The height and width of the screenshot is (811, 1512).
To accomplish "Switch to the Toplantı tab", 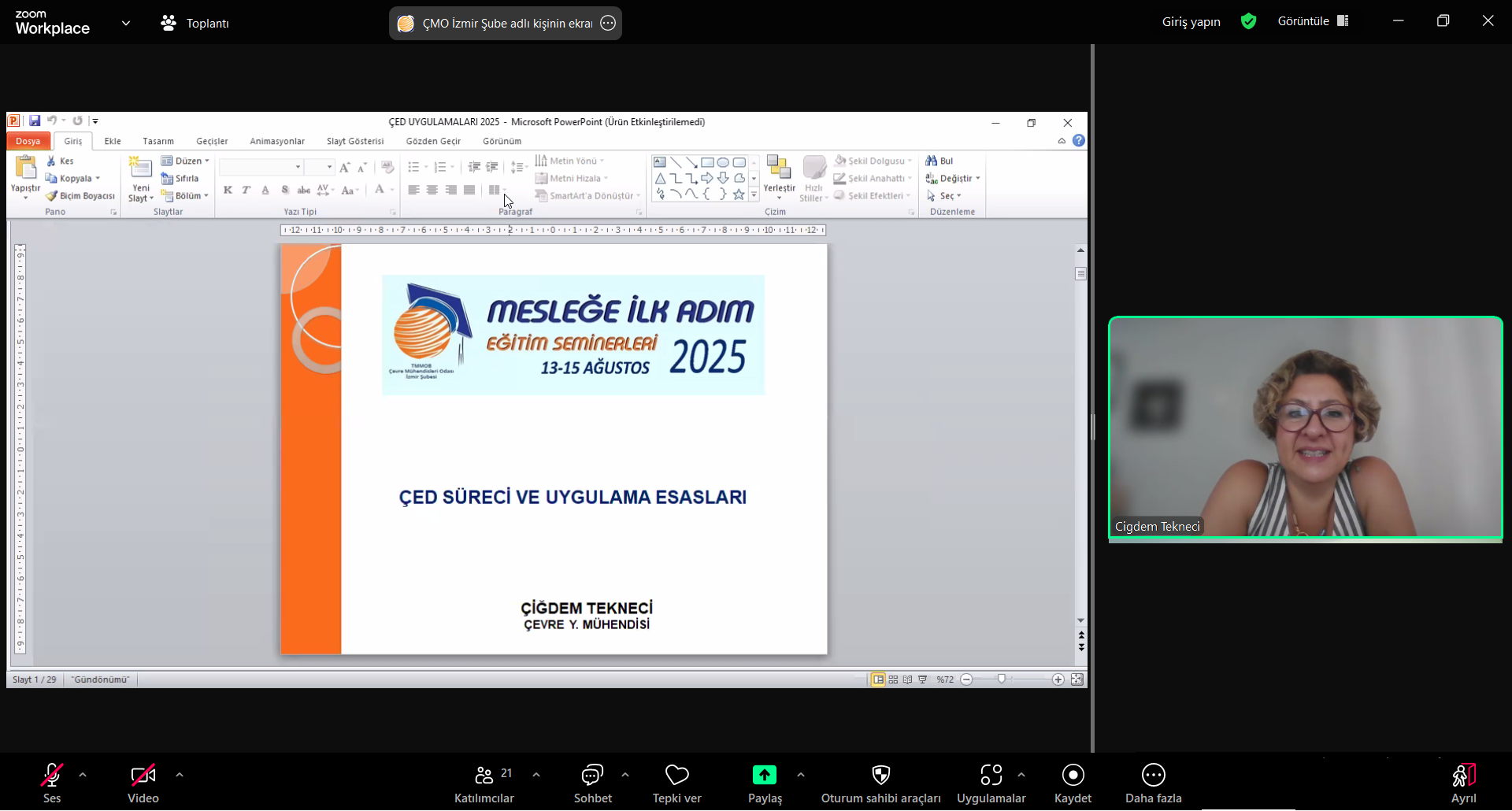I will click(195, 24).
